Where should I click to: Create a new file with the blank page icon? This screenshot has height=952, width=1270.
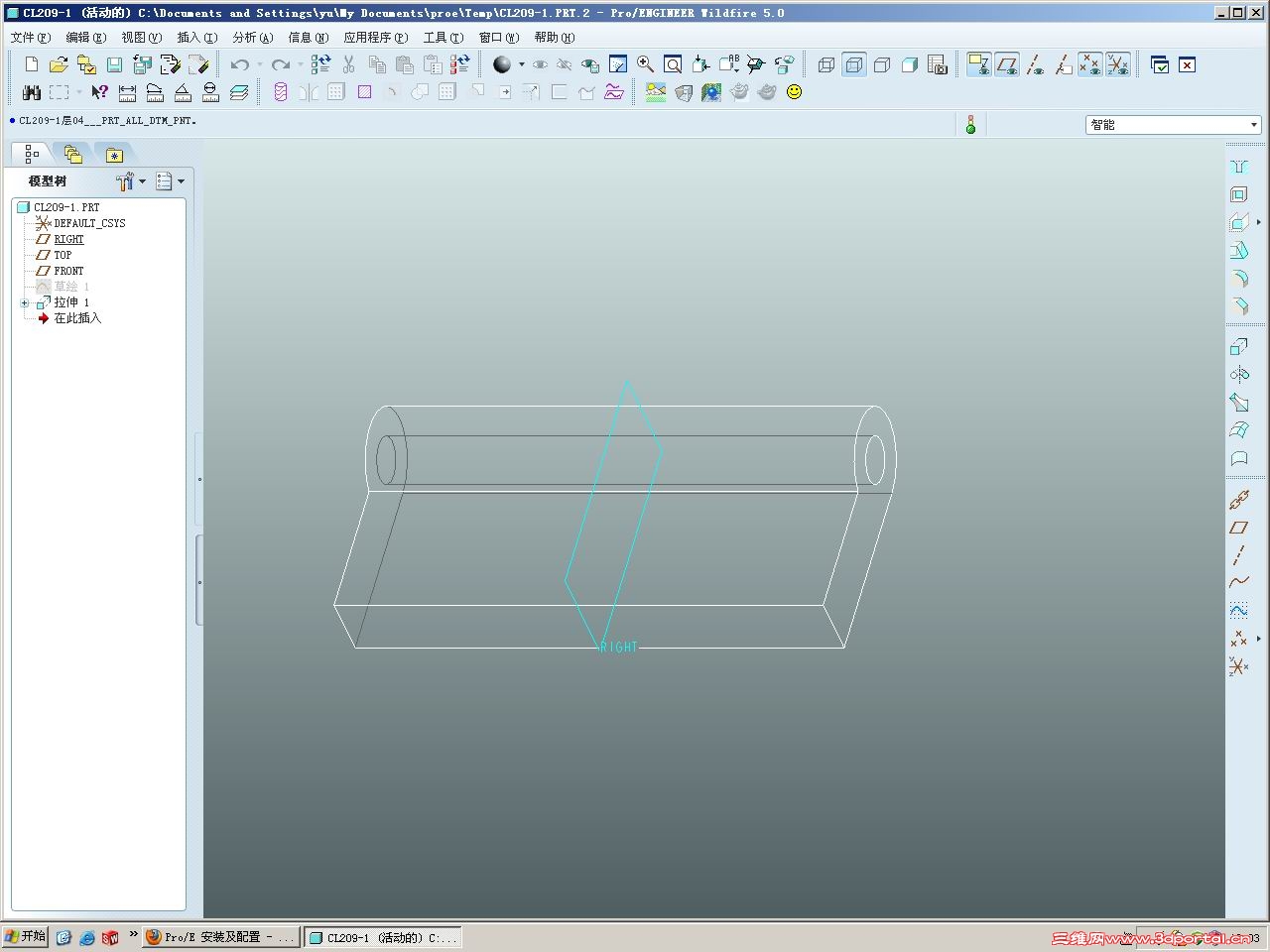coord(31,64)
